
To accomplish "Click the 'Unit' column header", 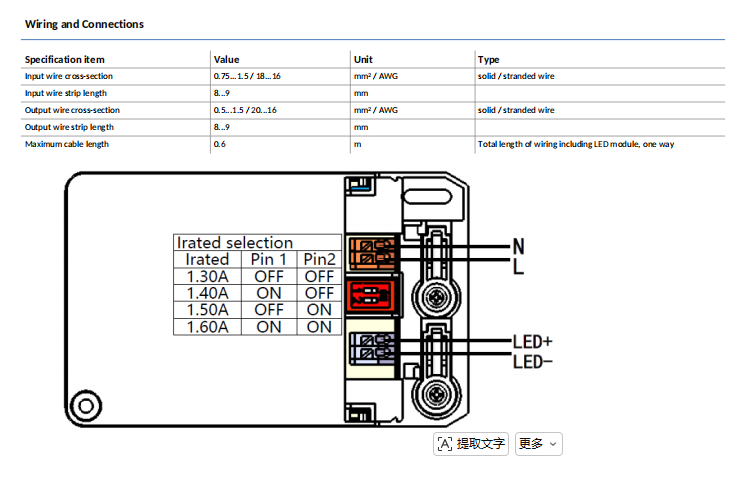I will (363, 59).
